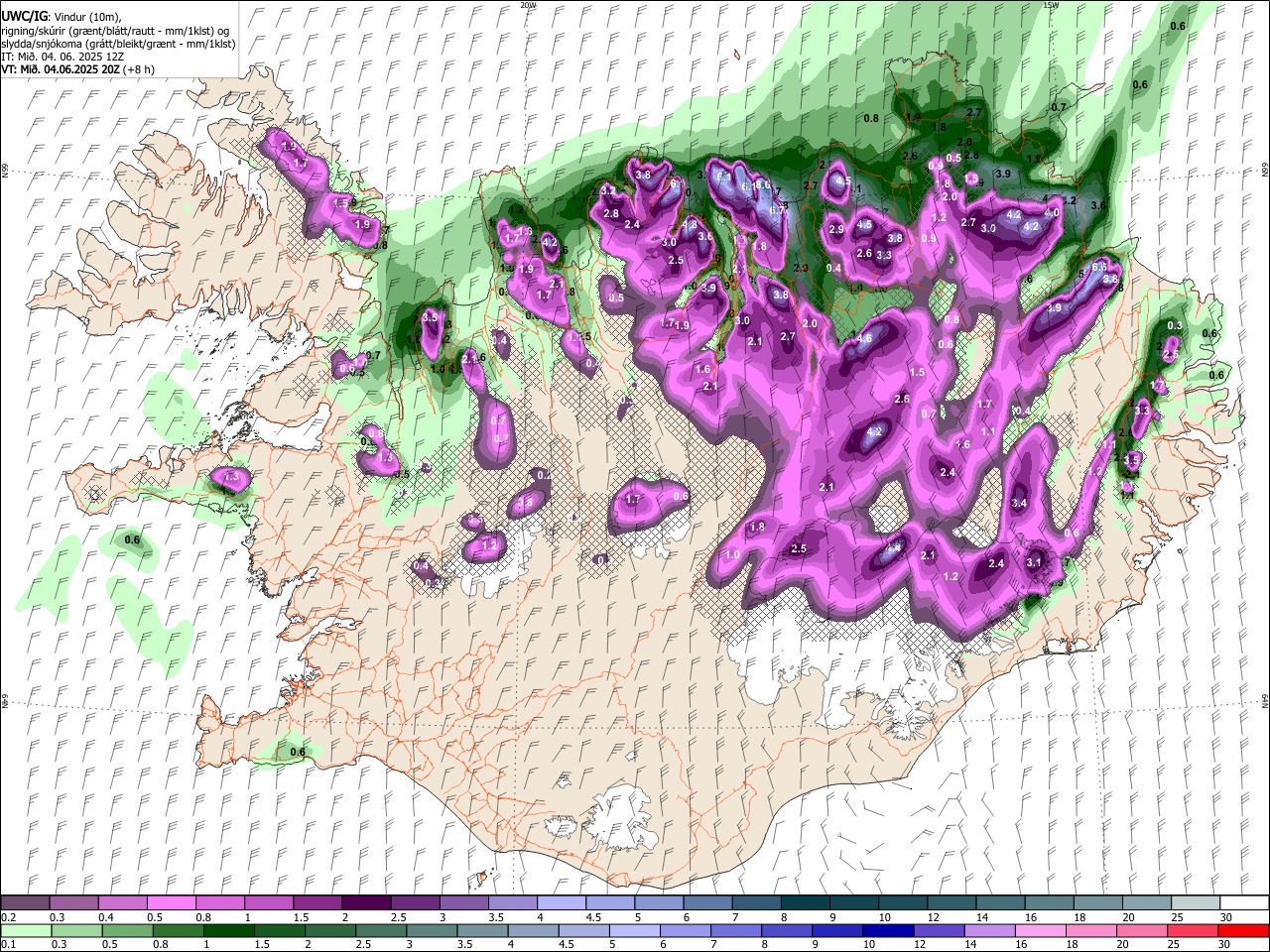Select the darkest green swatch between lower 1 and 1.5
The image size is (1270, 952).
point(228,930)
